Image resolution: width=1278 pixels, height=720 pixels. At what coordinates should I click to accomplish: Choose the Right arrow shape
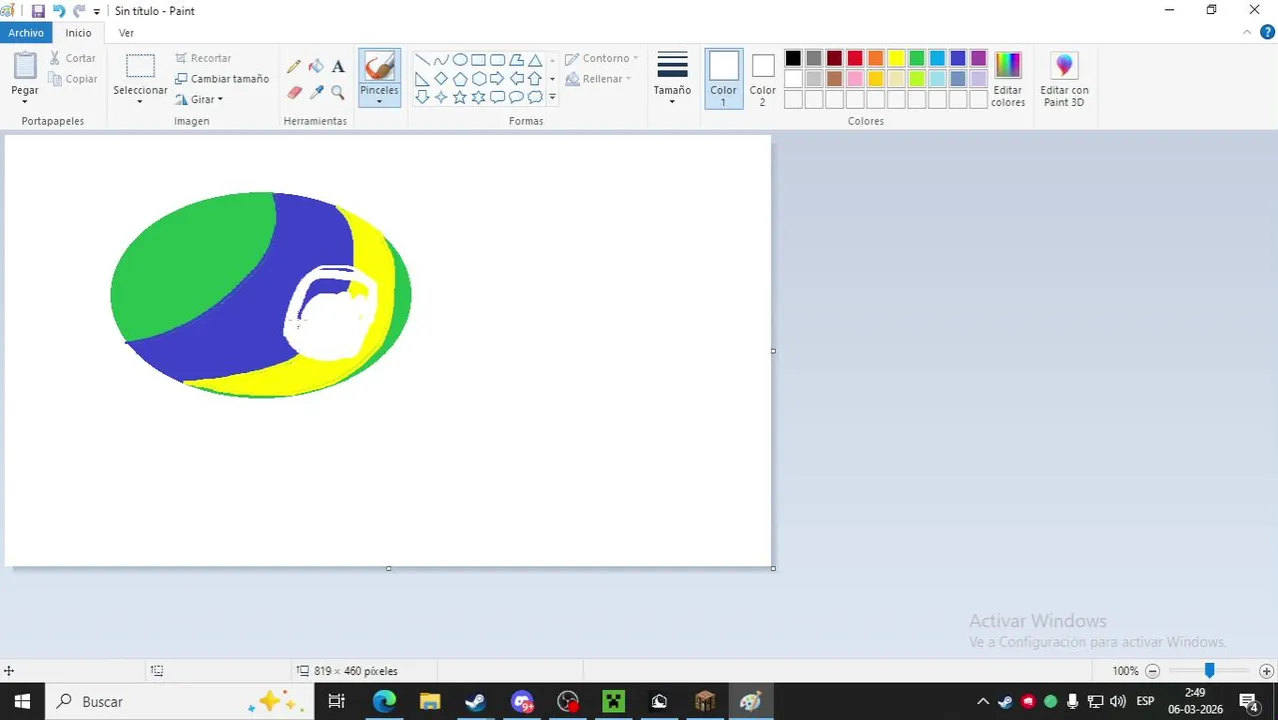pyautogui.click(x=497, y=79)
